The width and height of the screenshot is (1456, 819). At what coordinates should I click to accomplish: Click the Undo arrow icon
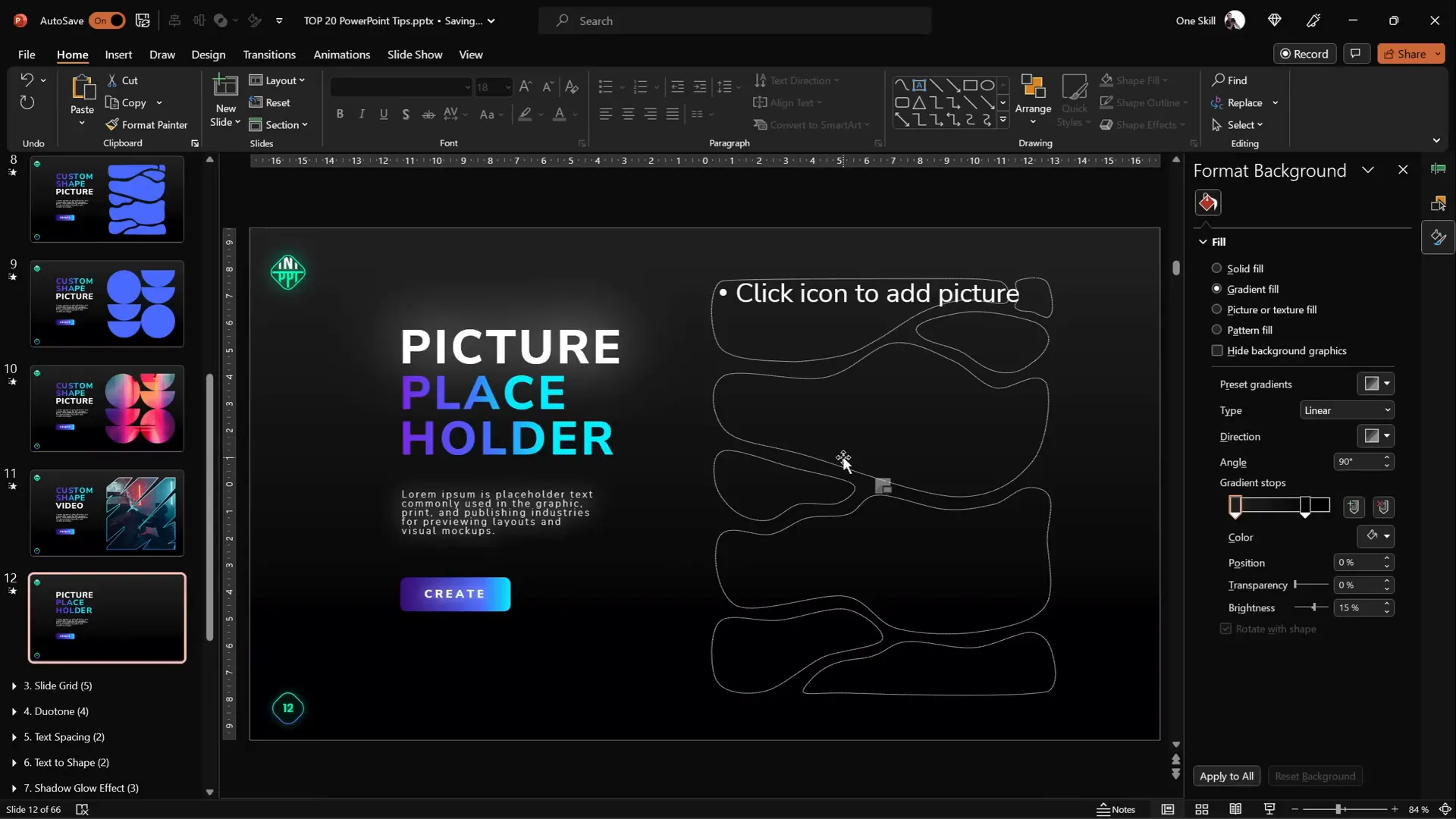pyautogui.click(x=27, y=80)
